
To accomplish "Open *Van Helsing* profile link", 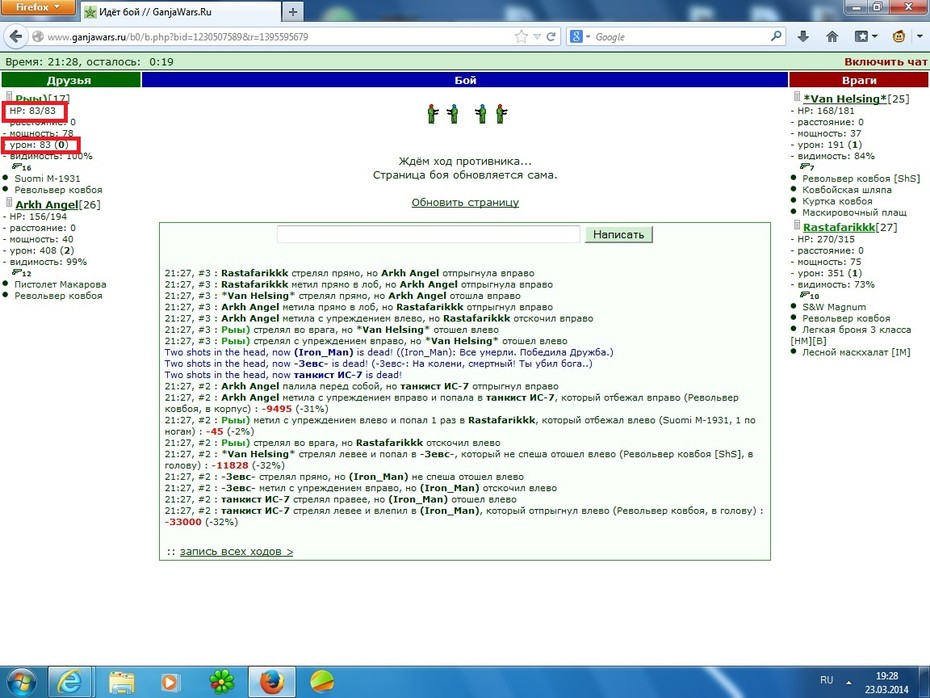I will pos(845,98).
